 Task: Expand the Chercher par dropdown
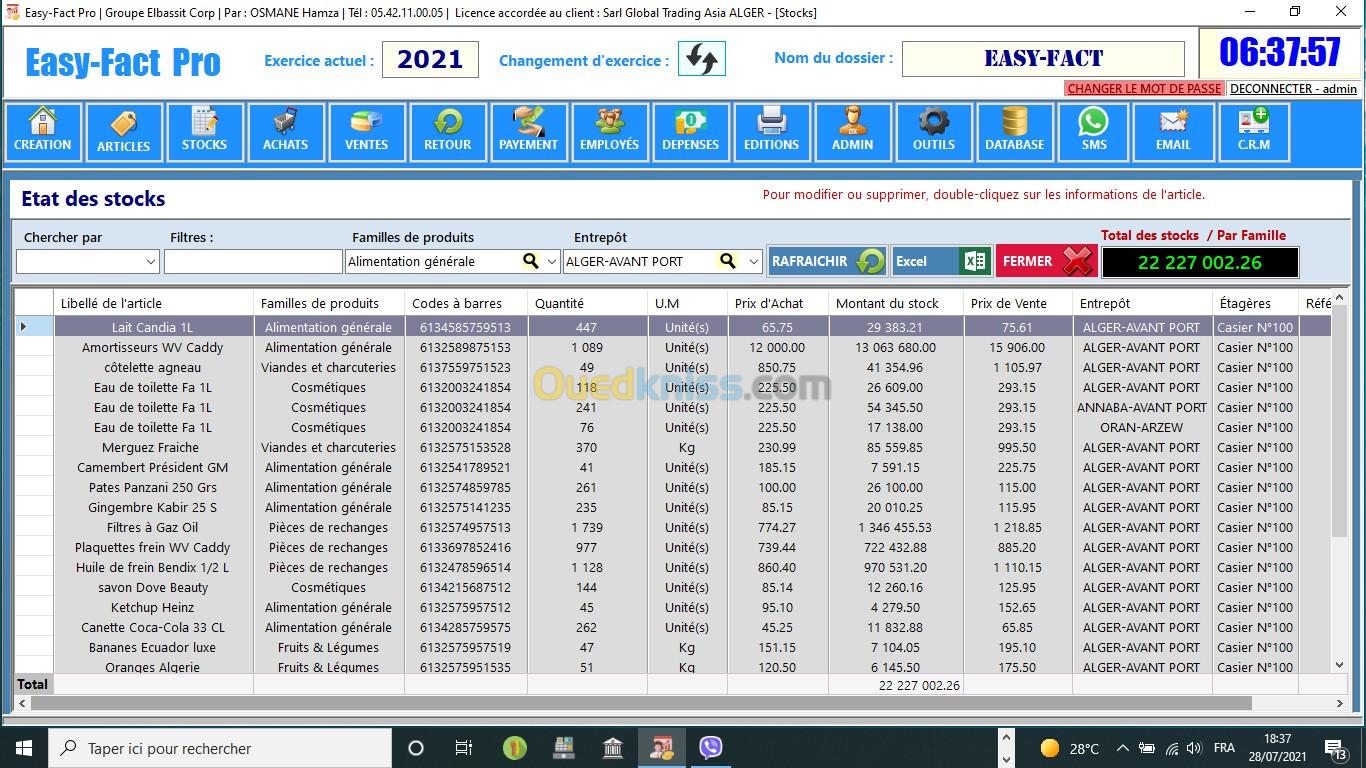pos(151,262)
